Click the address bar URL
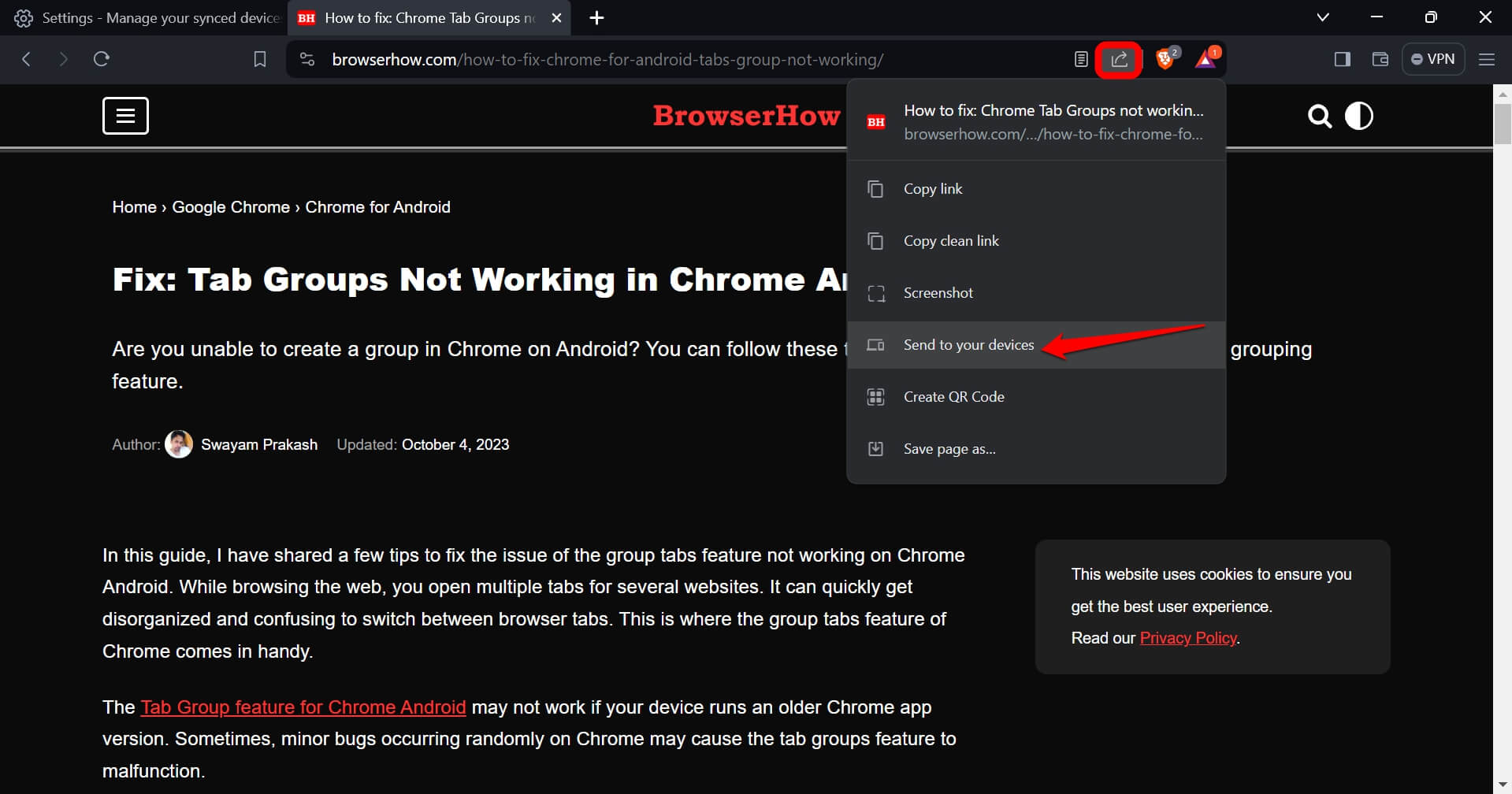 point(607,59)
